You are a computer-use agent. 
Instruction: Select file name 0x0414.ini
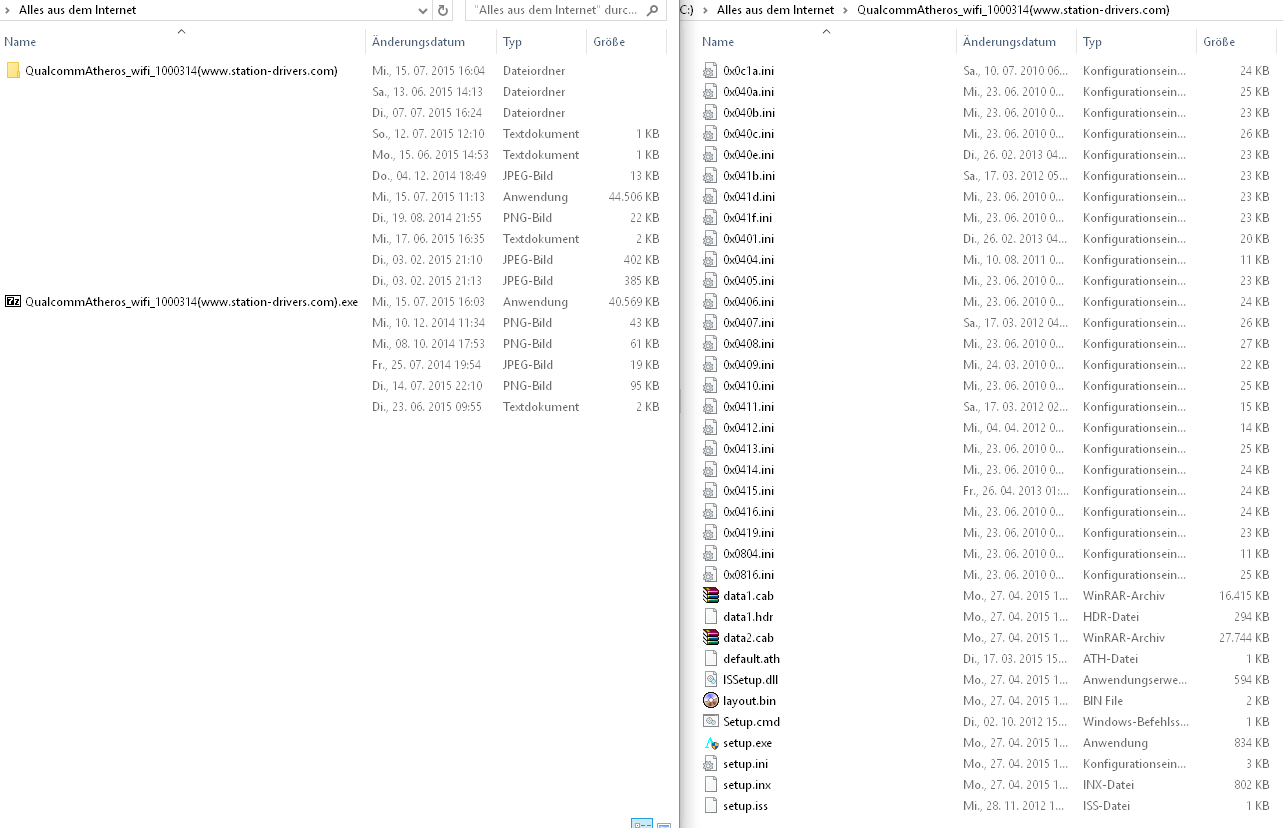point(749,470)
